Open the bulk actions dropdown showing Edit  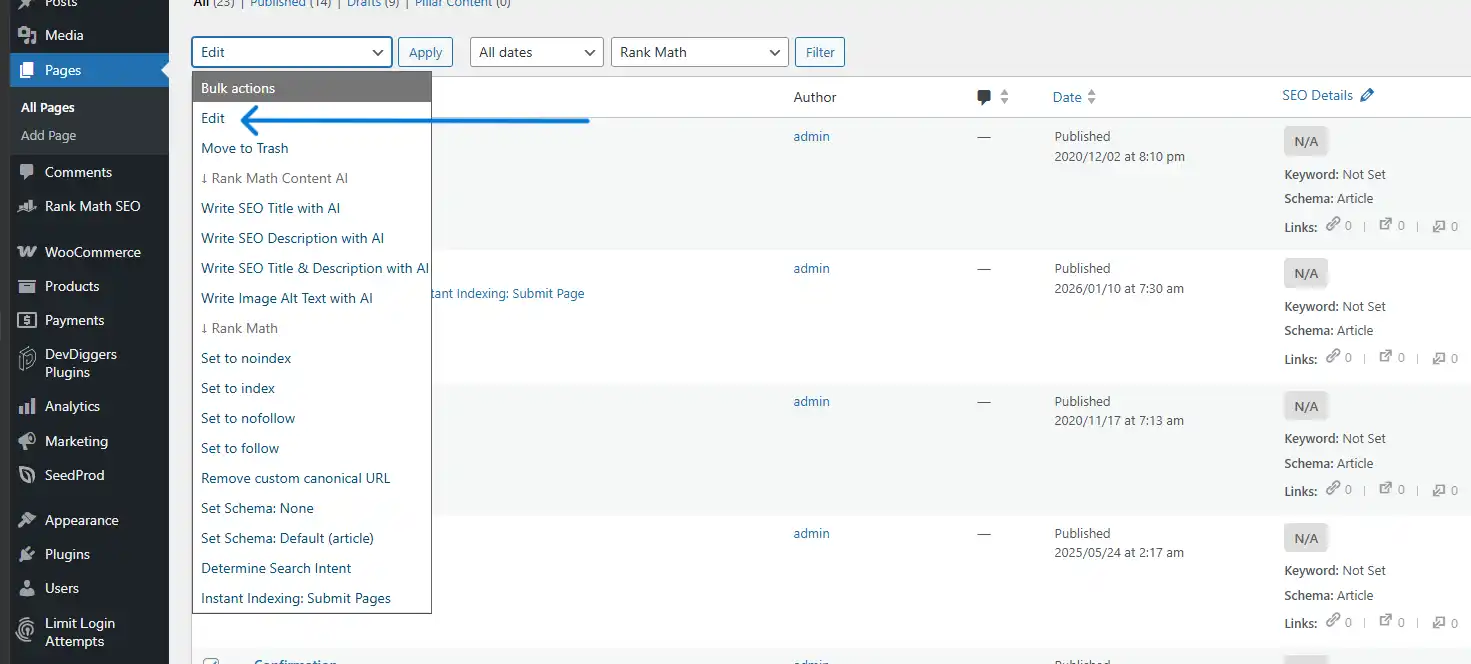coord(291,52)
